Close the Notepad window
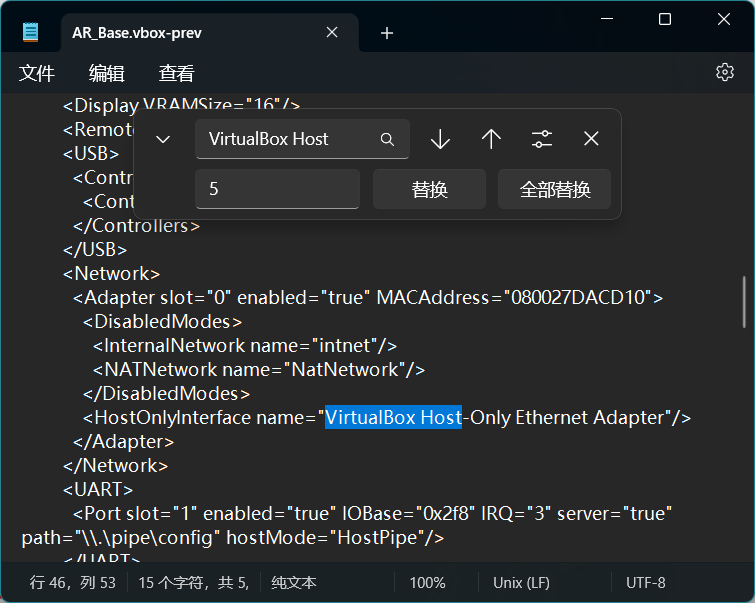The height and width of the screenshot is (603, 755). coord(724,19)
